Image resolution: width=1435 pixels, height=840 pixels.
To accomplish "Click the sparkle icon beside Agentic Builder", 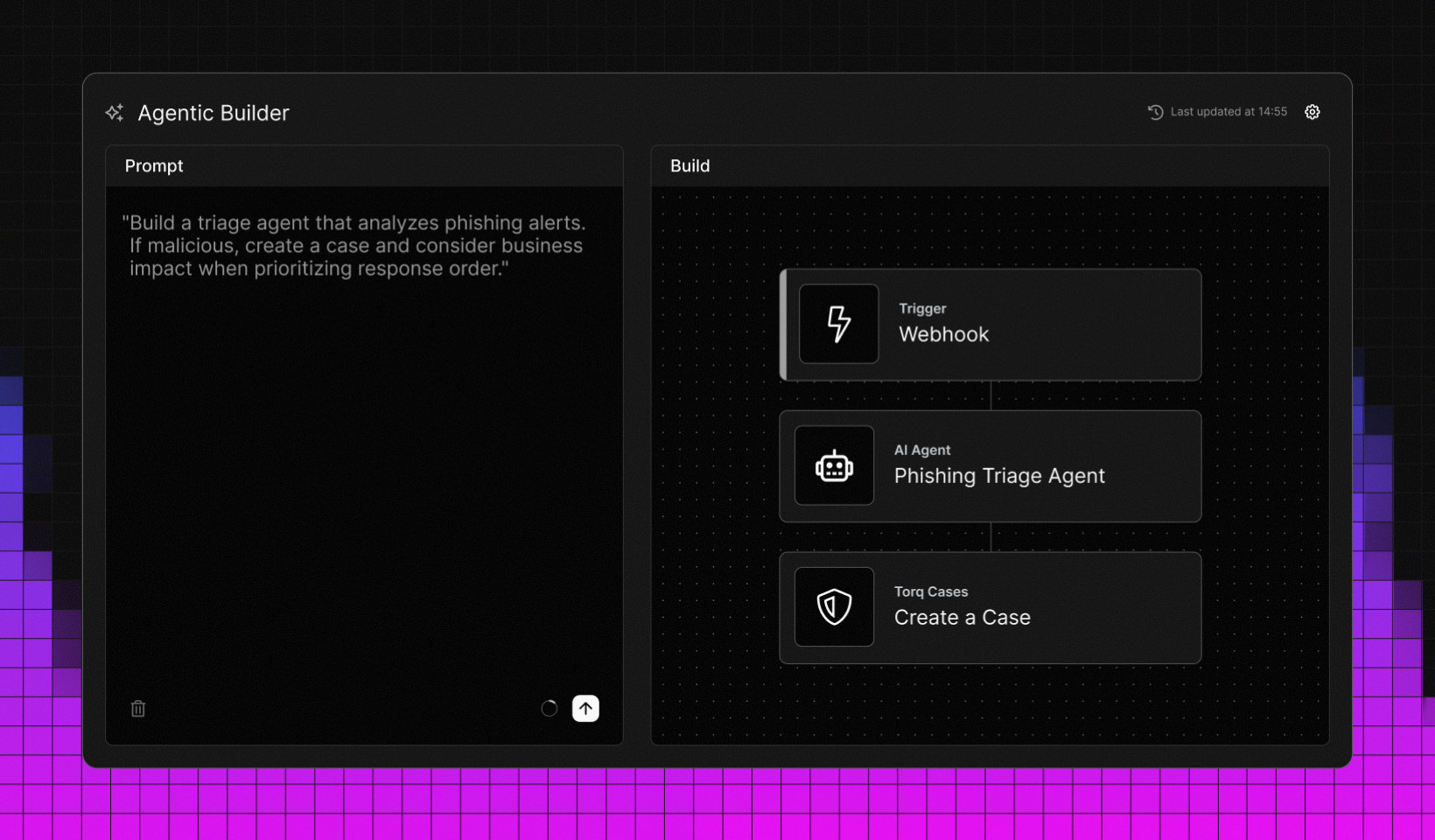I will pos(115,113).
